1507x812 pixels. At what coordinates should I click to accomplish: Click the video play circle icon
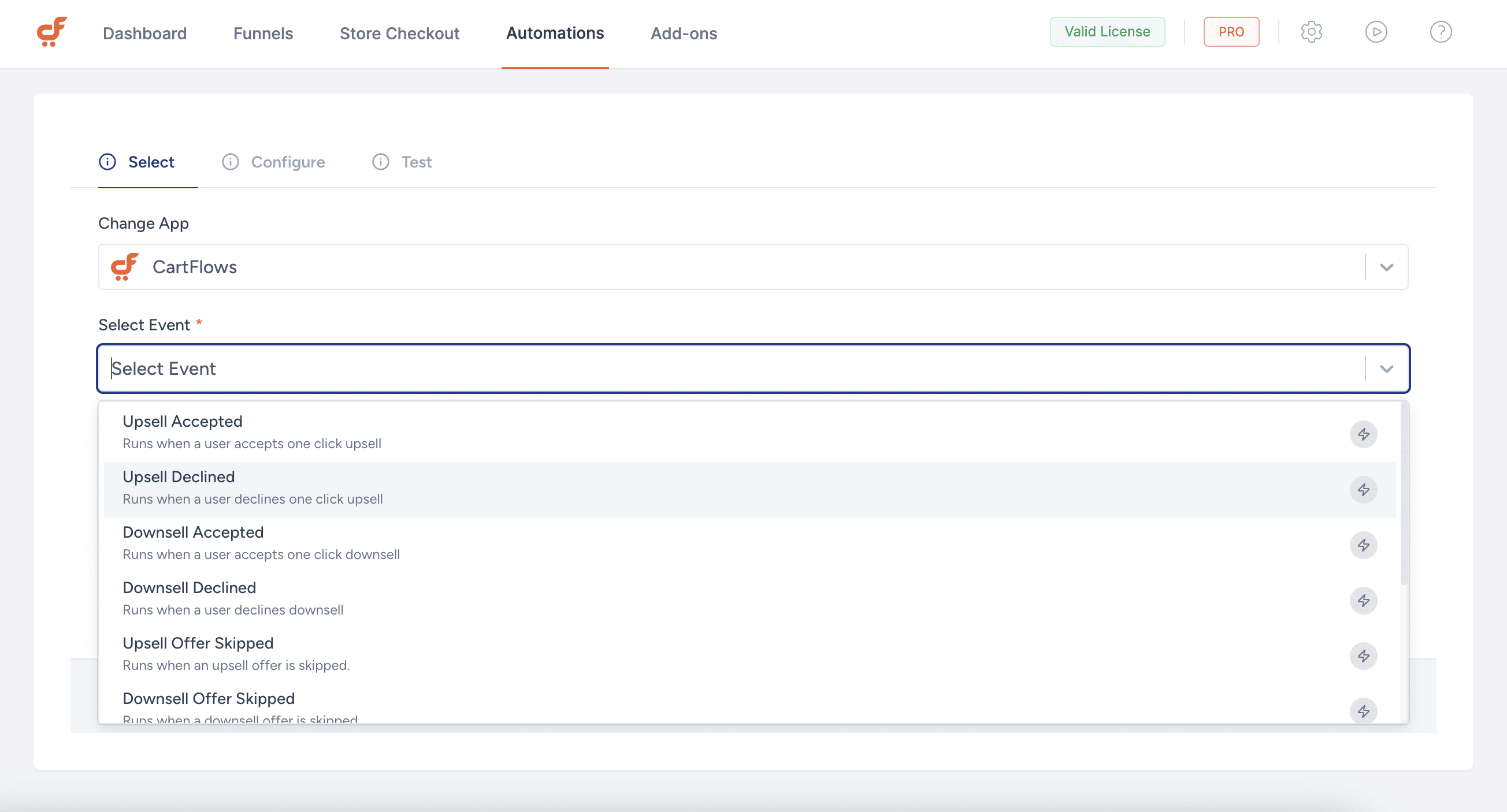click(x=1375, y=32)
